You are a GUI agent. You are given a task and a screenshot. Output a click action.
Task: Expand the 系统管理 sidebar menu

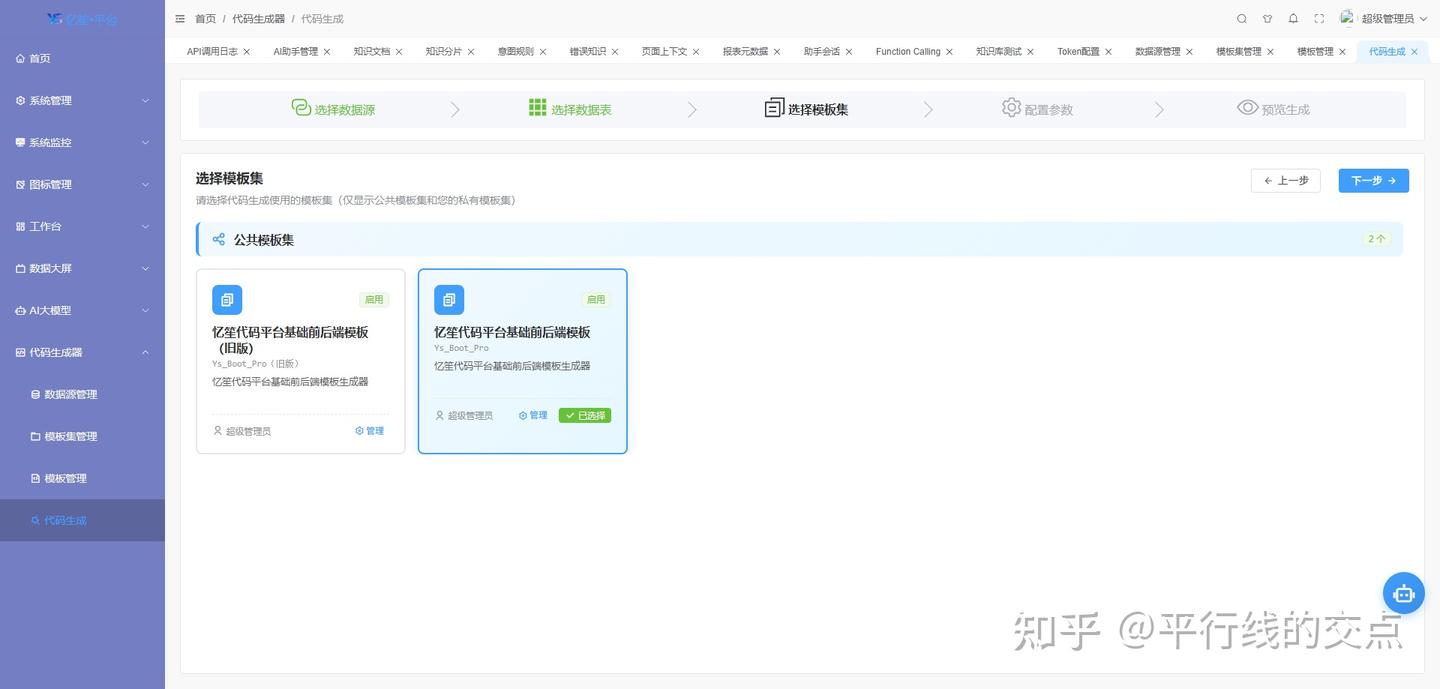pyautogui.click(x=82, y=101)
